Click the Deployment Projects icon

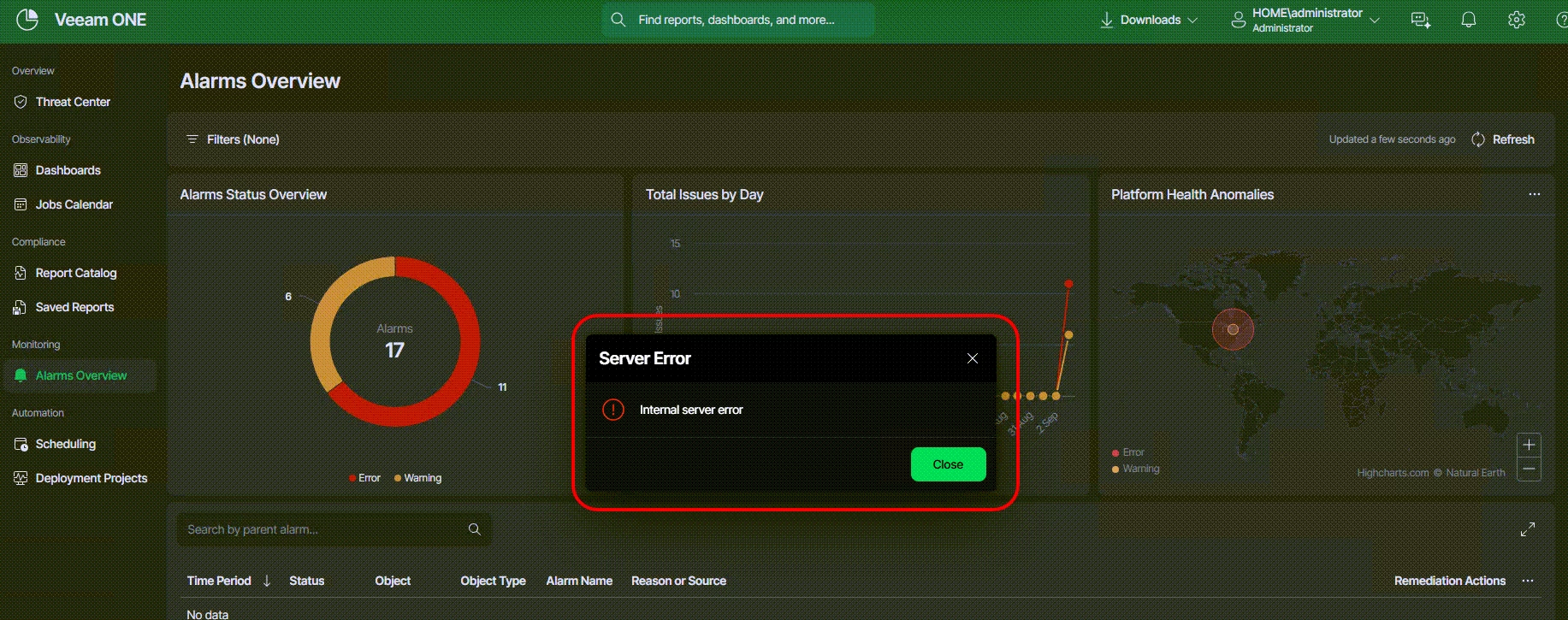(x=21, y=478)
